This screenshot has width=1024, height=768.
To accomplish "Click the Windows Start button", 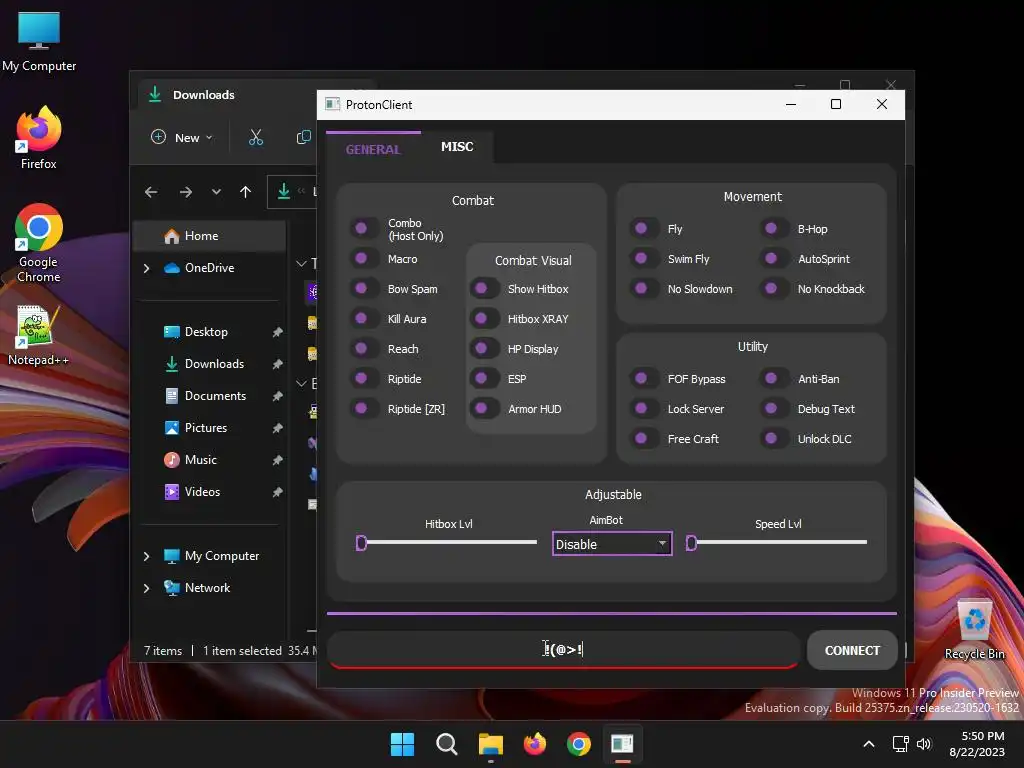I will click(x=402, y=744).
